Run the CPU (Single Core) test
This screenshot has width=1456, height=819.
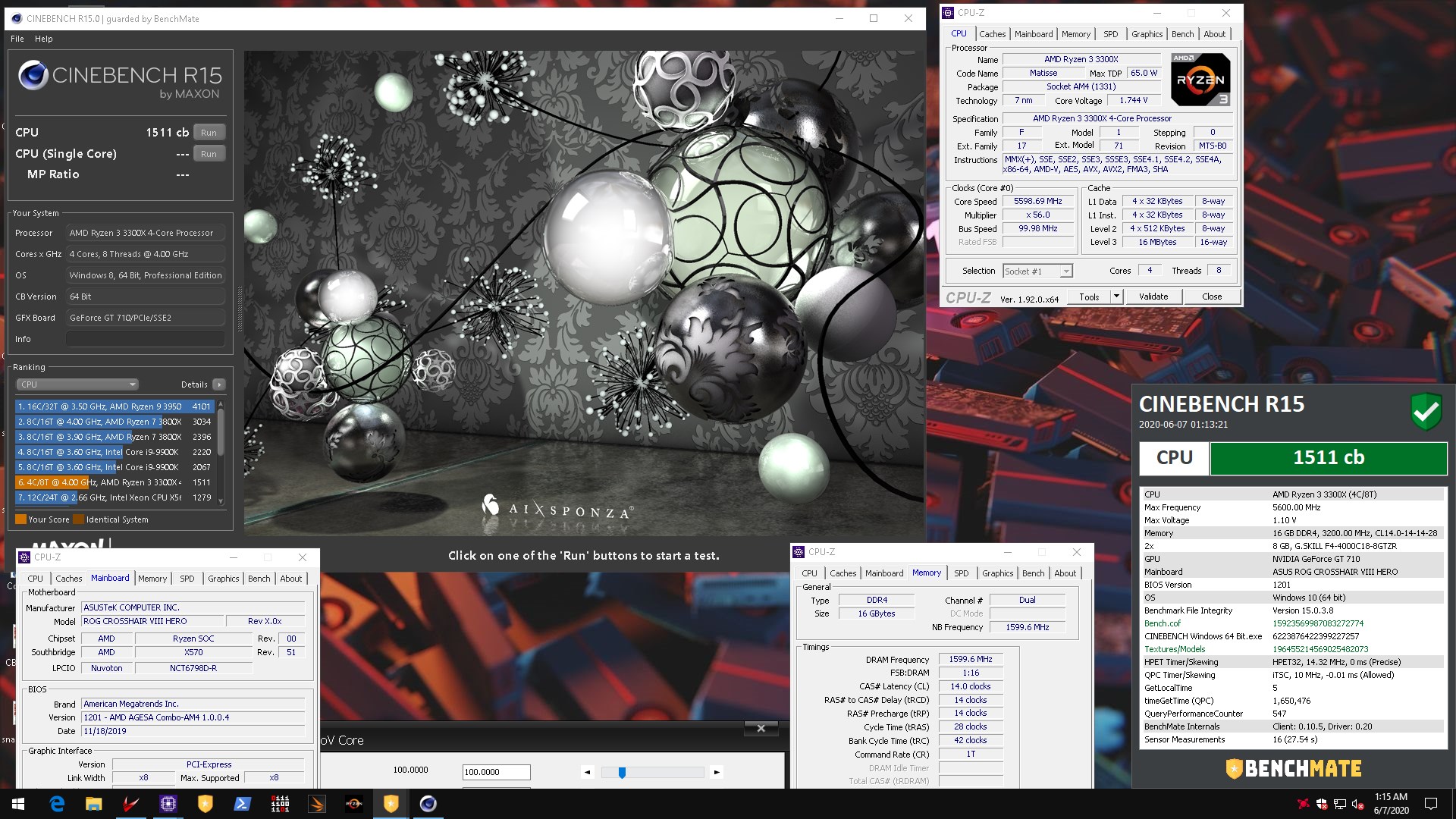click(209, 154)
